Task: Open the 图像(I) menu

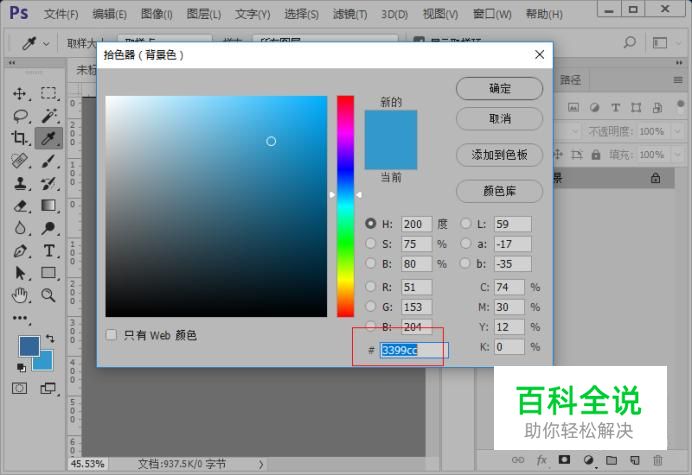Action: pyautogui.click(x=156, y=14)
